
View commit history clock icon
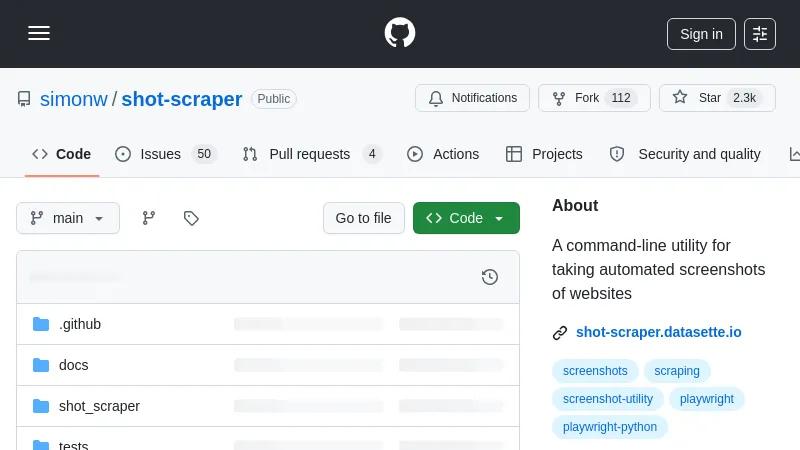(490, 277)
